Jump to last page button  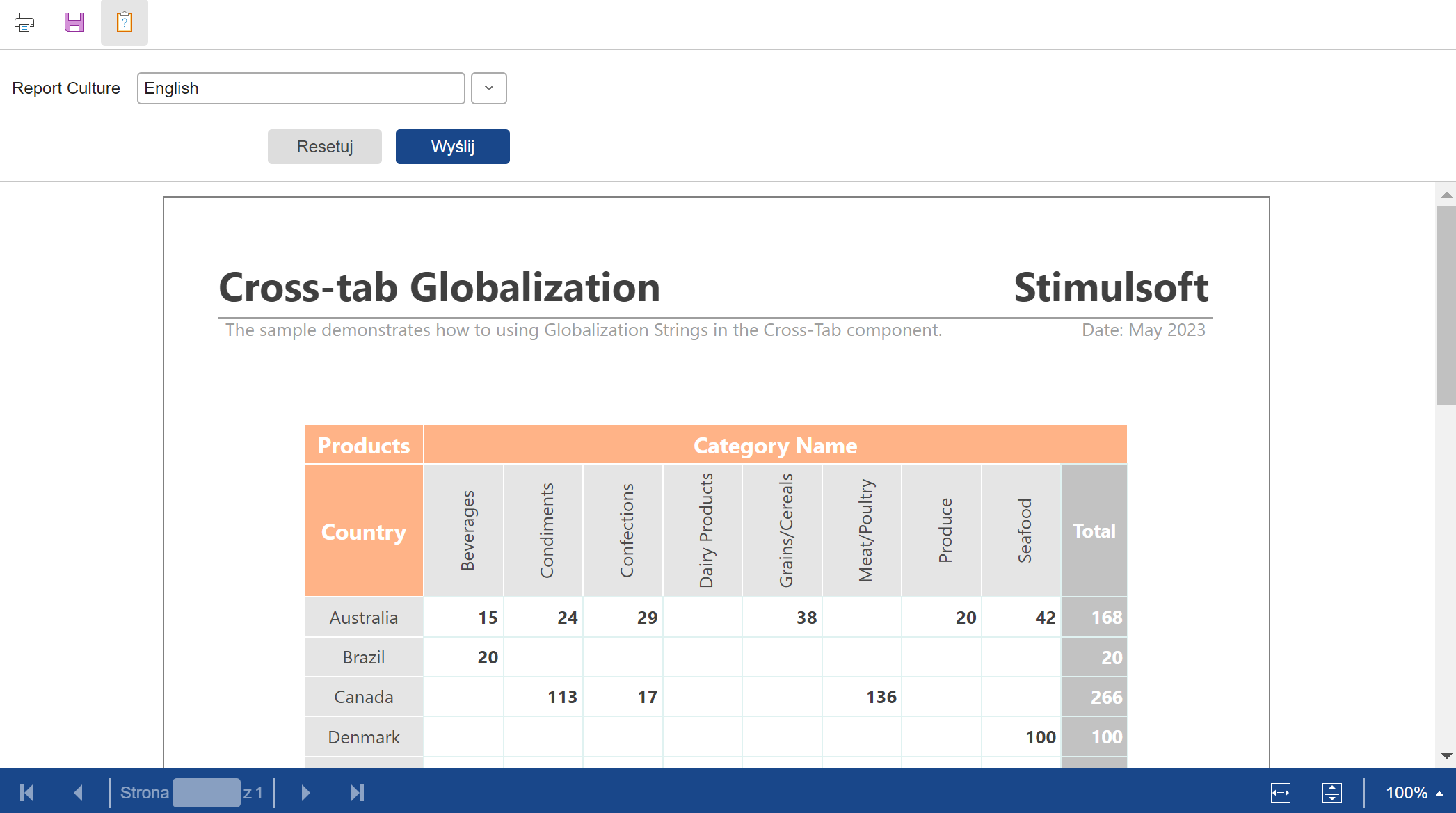pos(358,793)
